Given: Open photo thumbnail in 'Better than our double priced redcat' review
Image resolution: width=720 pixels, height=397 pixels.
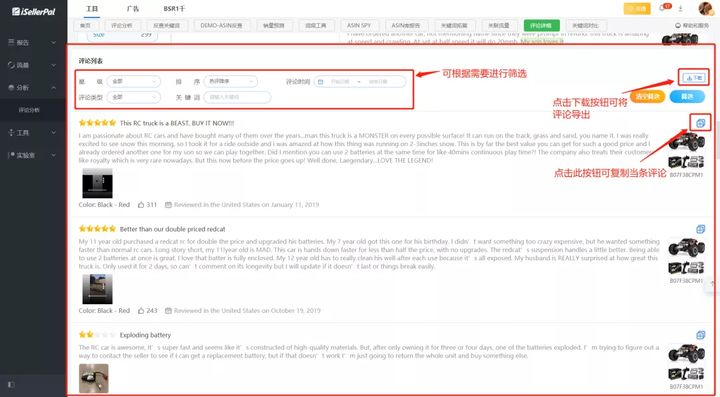Looking at the screenshot, I should tap(97, 289).
